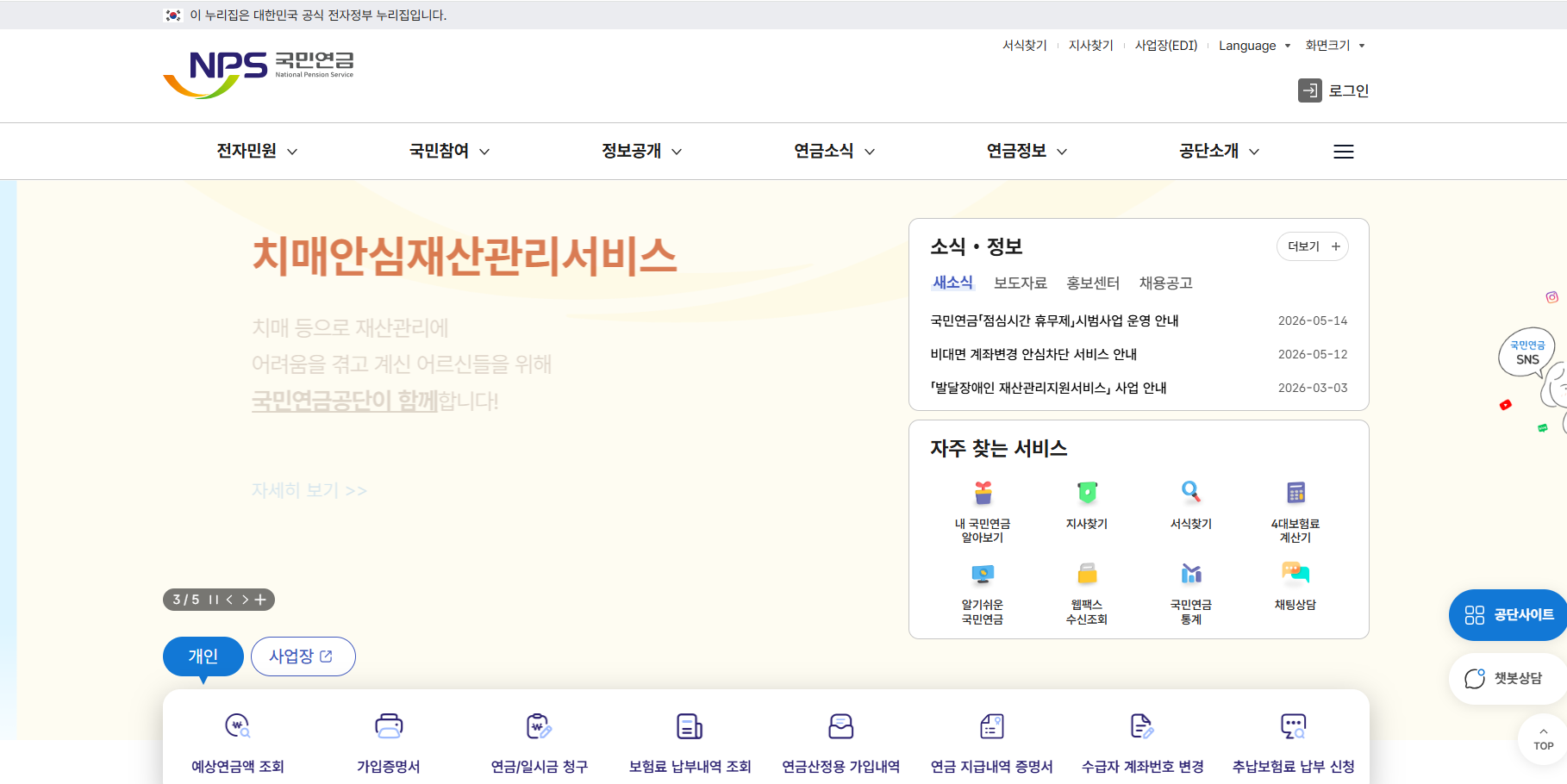Click the 사업장(EDI) top link
Image resolution: width=1567 pixels, height=784 pixels.
[x=1166, y=46]
